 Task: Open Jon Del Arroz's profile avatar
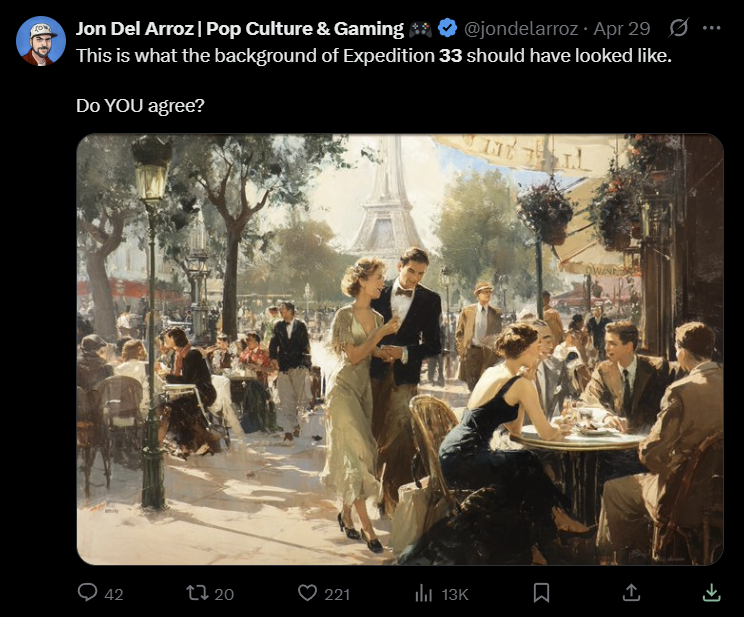[41, 41]
